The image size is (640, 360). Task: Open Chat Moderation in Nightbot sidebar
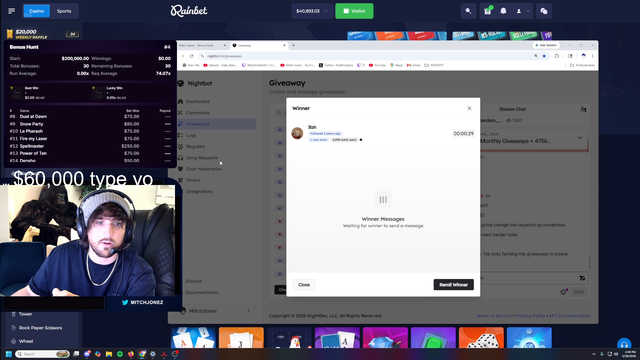(204, 169)
